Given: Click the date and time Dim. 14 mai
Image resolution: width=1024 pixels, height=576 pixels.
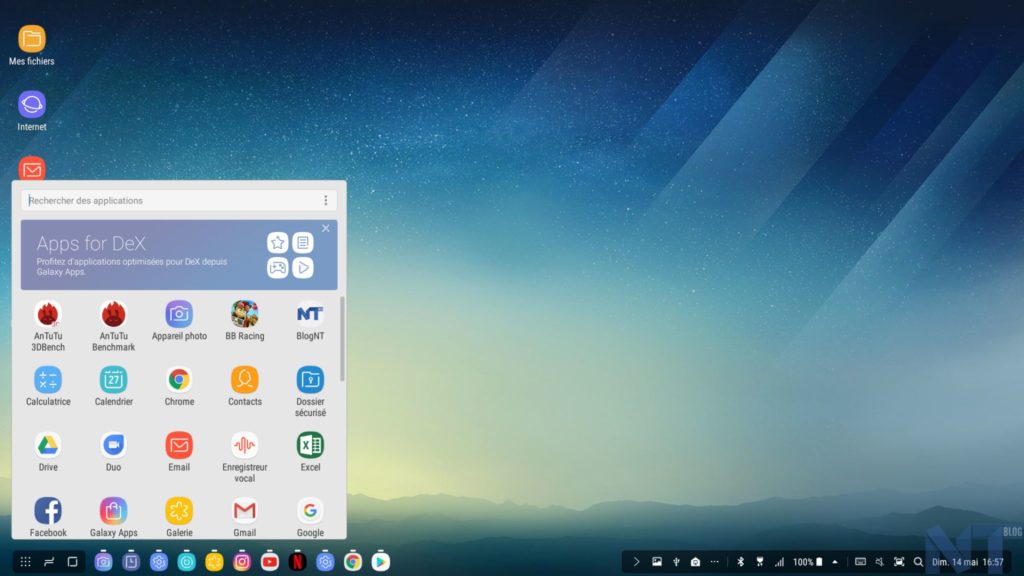Looking at the screenshot, I should (967, 562).
